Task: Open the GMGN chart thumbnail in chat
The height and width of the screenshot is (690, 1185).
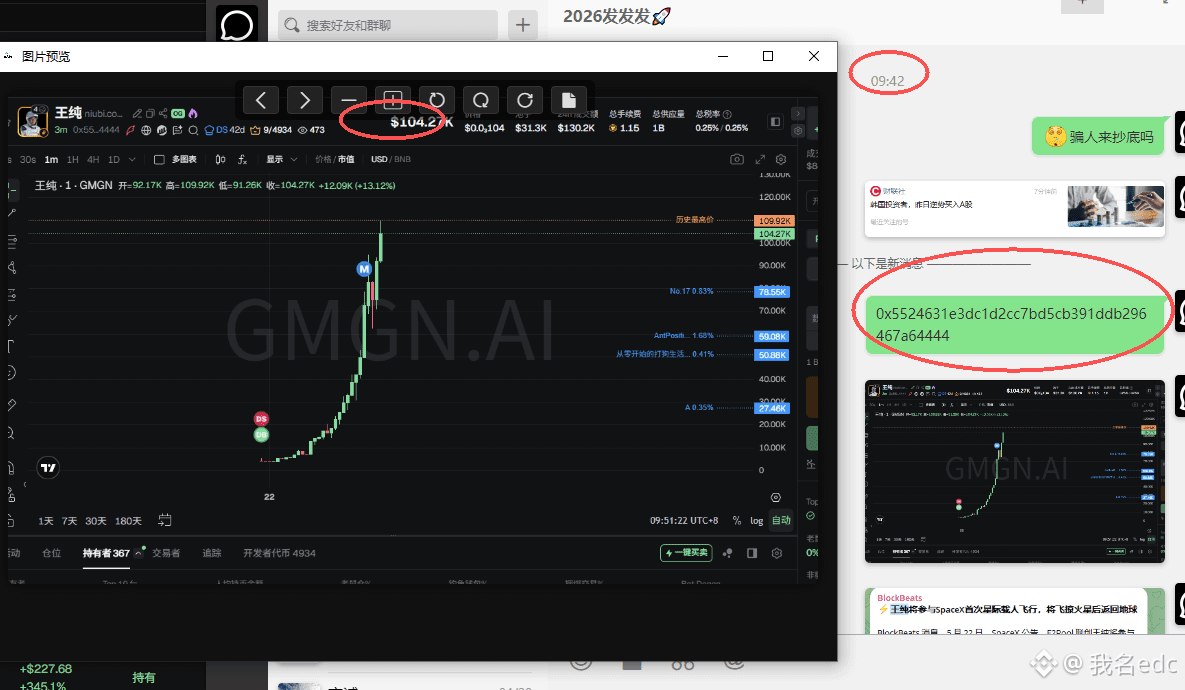Action: tap(1015, 472)
